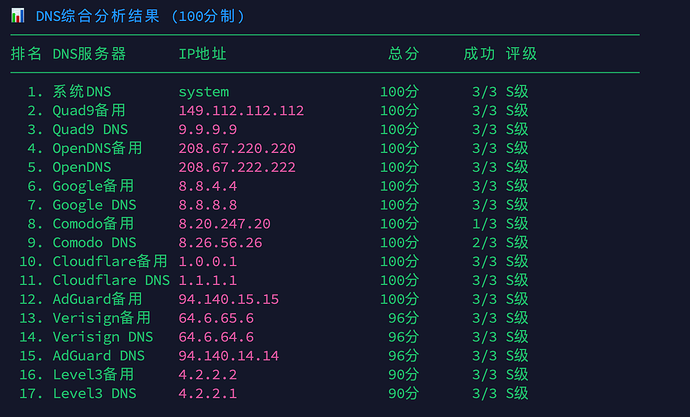690x417 pixels.
Task: Click the 96分 score of Verisign DNS
Action: (x=404, y=337)
